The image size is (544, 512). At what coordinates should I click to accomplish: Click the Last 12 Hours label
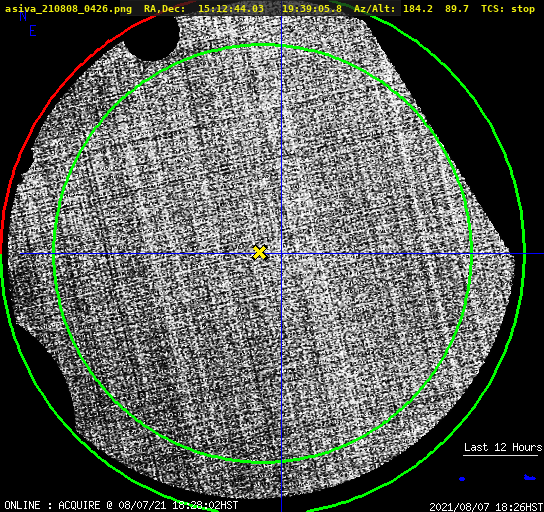tap(503, 447)
